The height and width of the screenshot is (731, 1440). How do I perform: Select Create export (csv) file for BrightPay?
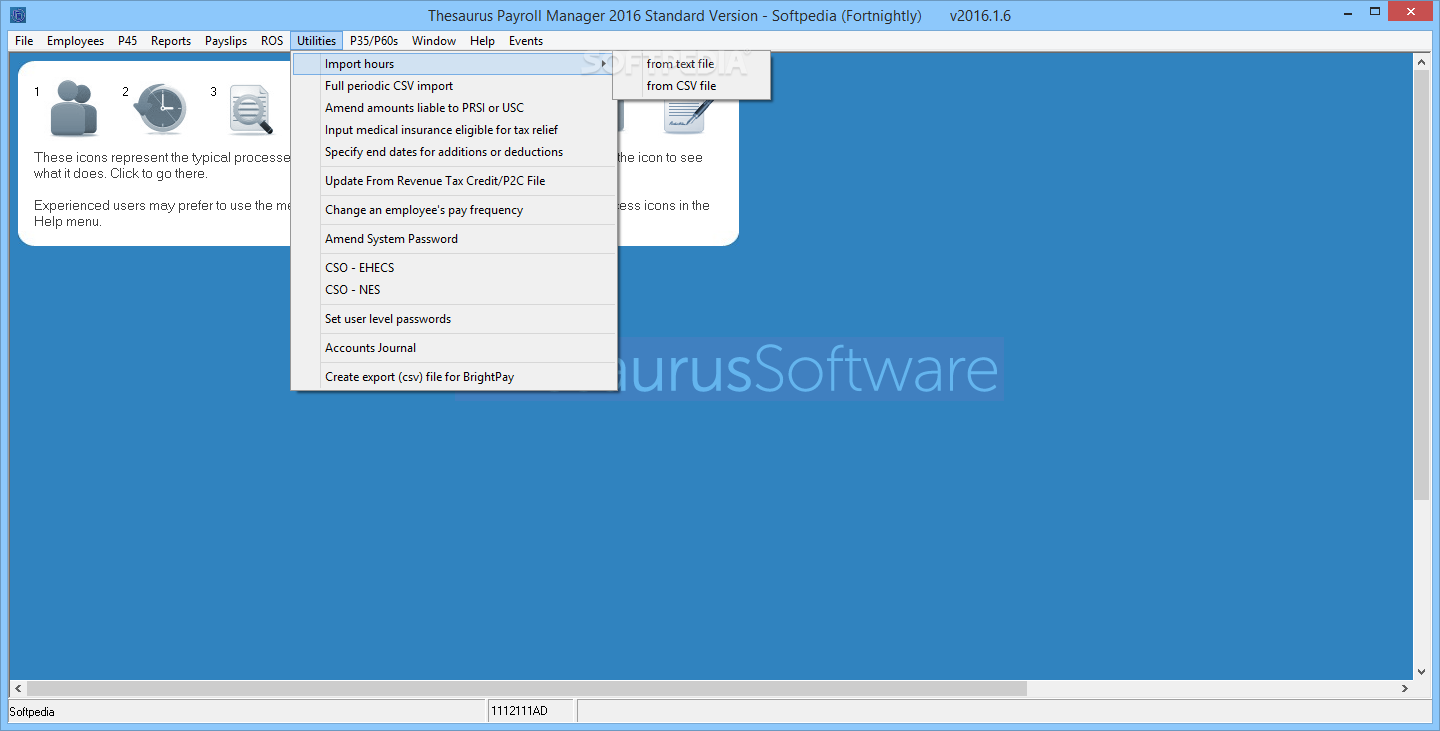tap(454, 377)
